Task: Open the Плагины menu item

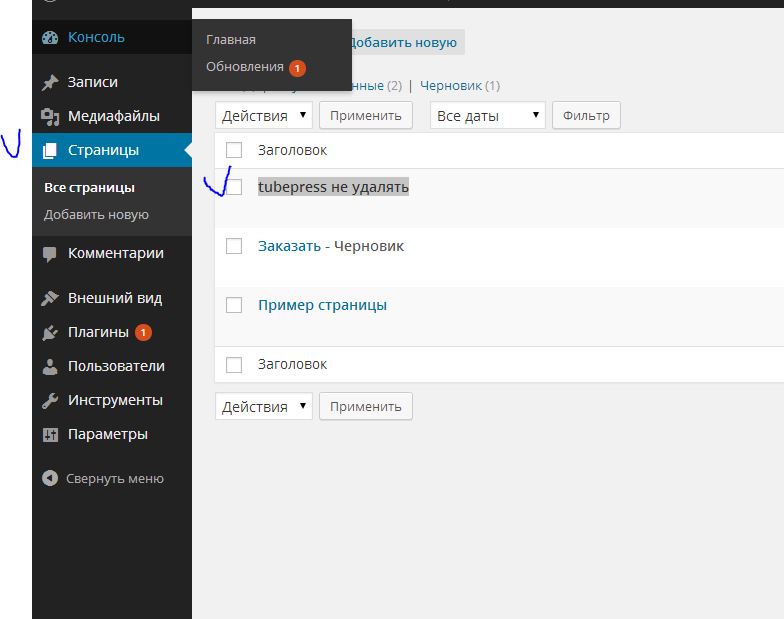Action: click(x=112, y=332)
